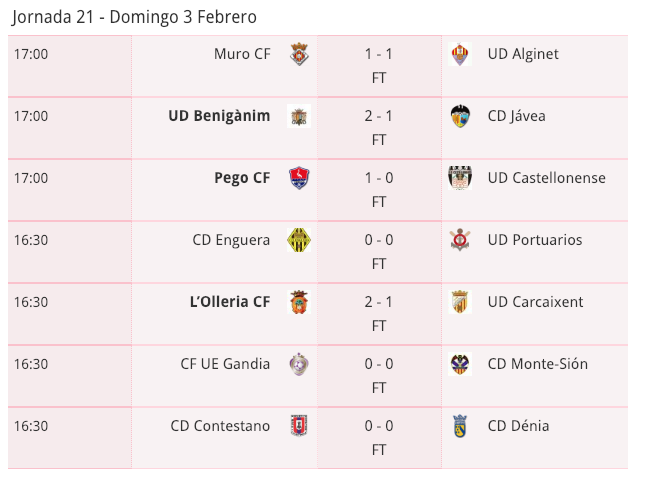The height and width of the screenshot is (479, 647).
Task: Open the Pego CF team name link
Action: (x=242, y=178)
